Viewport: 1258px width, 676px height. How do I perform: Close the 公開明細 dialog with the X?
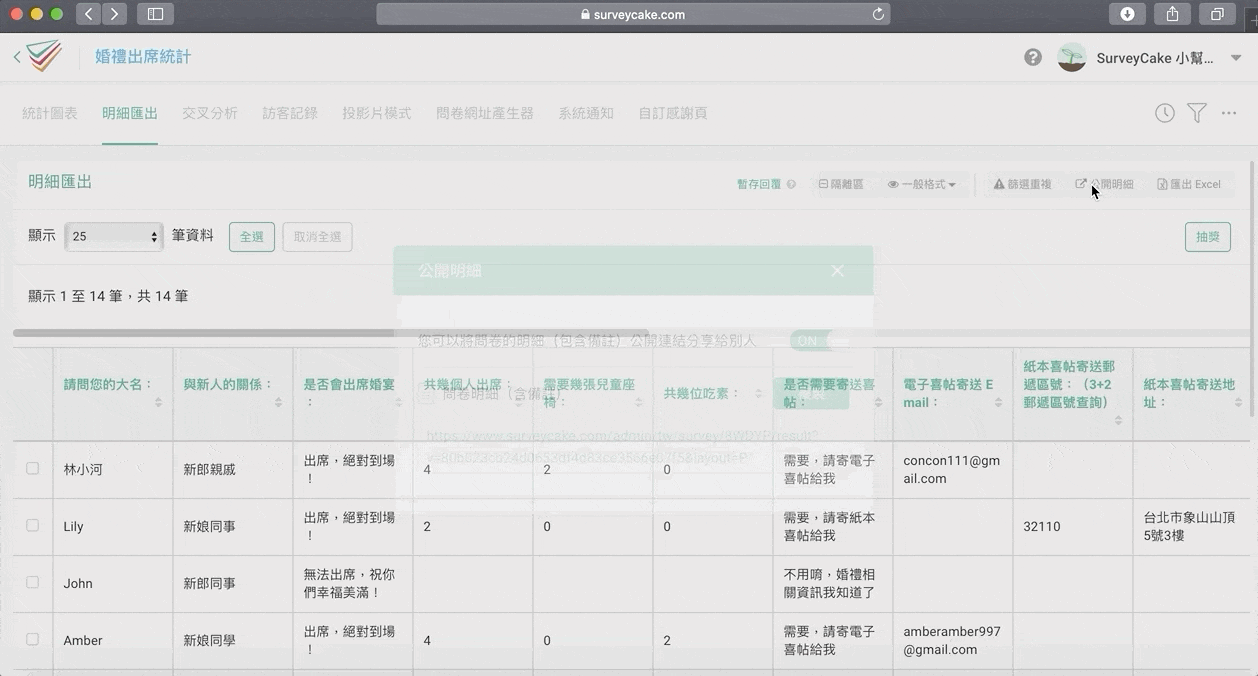coord(838,271)
